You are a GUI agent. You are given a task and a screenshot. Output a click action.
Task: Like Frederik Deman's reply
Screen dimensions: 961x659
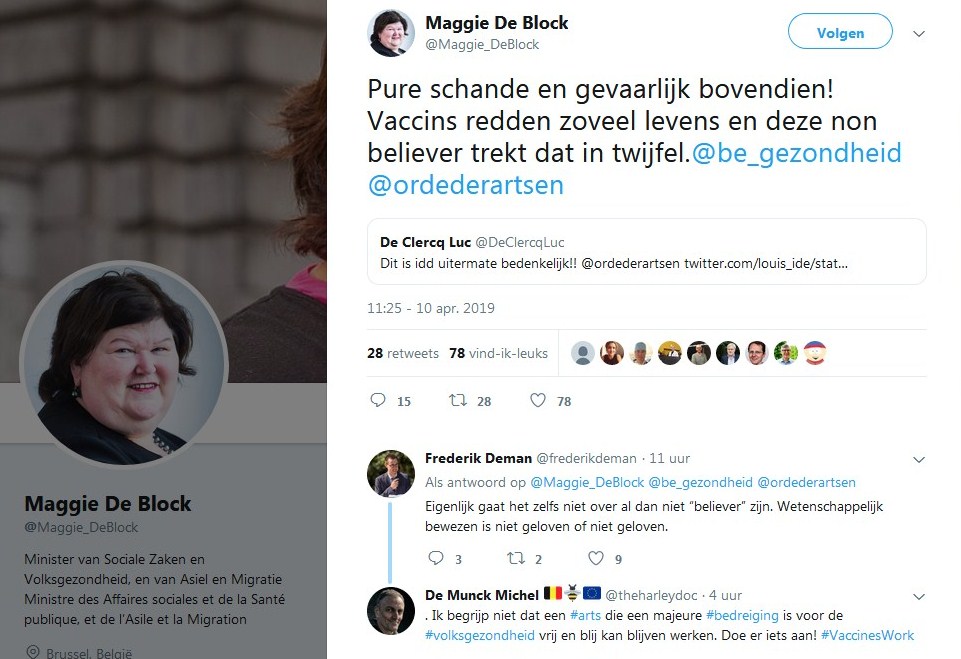[596, 558]
